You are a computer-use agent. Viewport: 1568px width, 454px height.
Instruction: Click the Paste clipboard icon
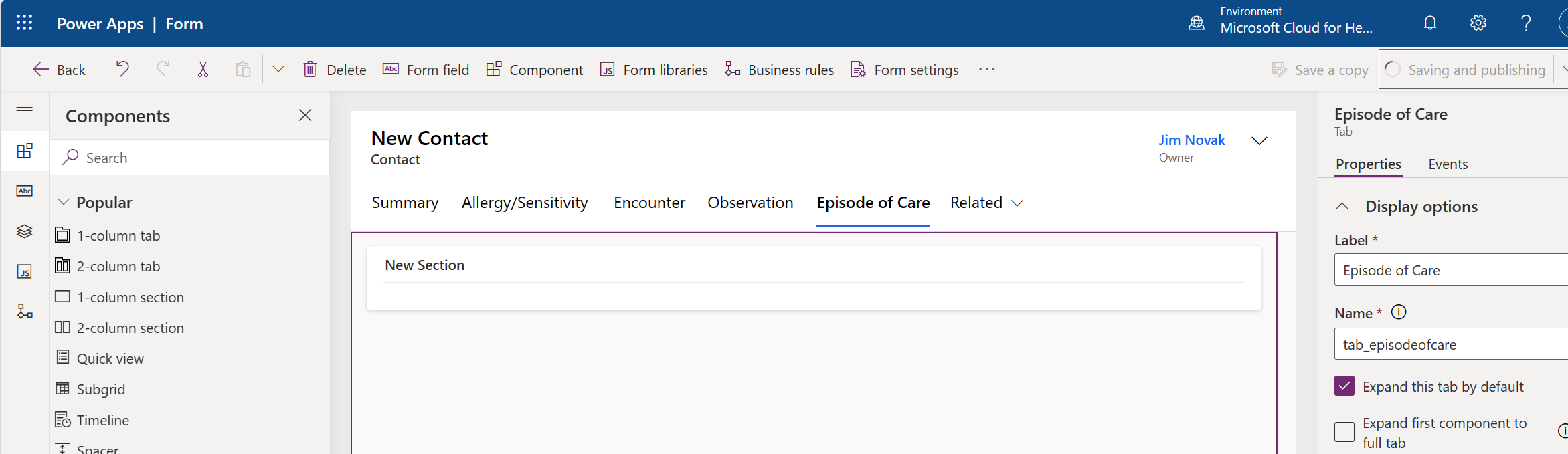(x=243, y=69)
